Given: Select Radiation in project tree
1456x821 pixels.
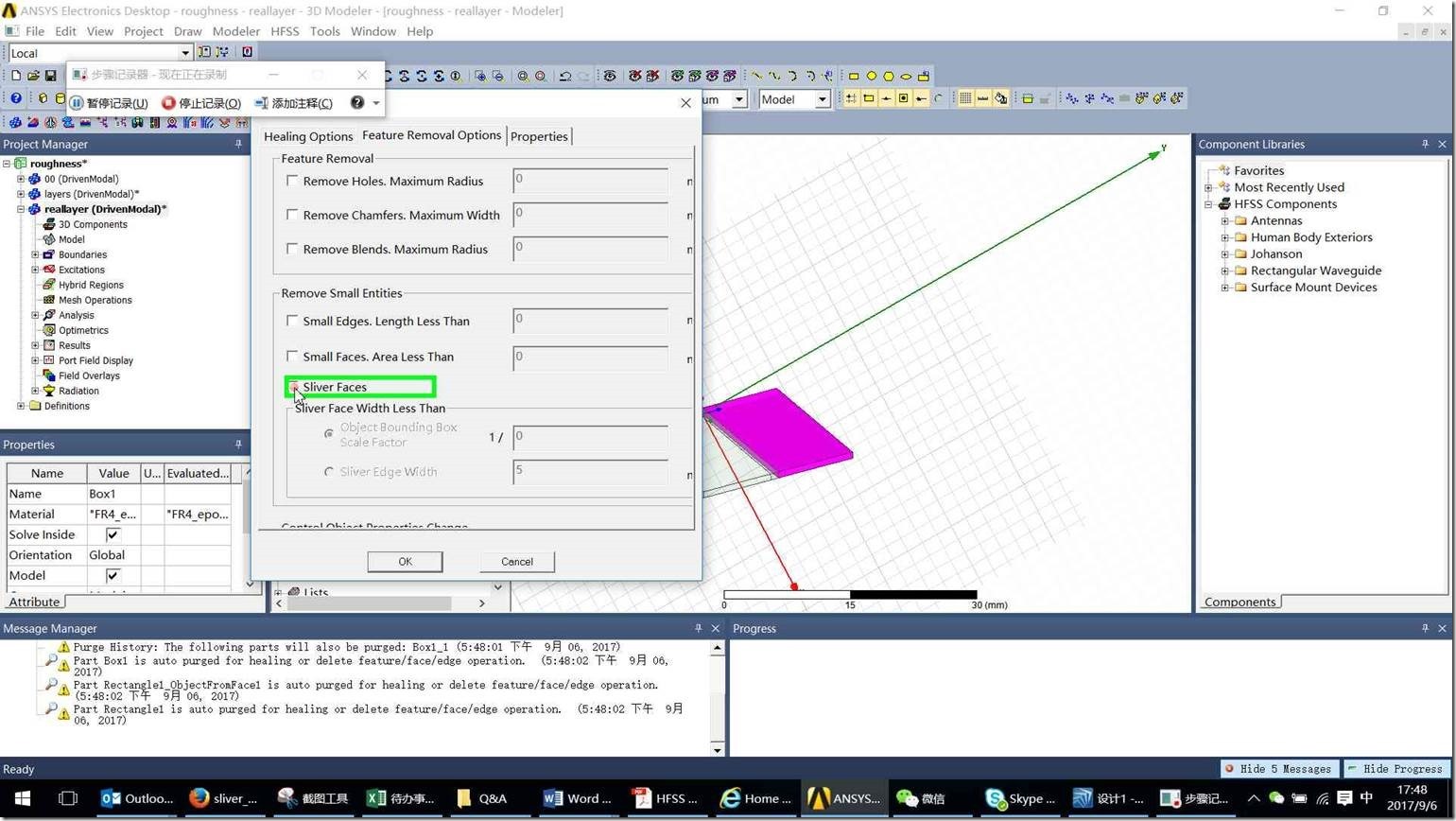Looking at the screenshot, I should [x=78, y=391].
